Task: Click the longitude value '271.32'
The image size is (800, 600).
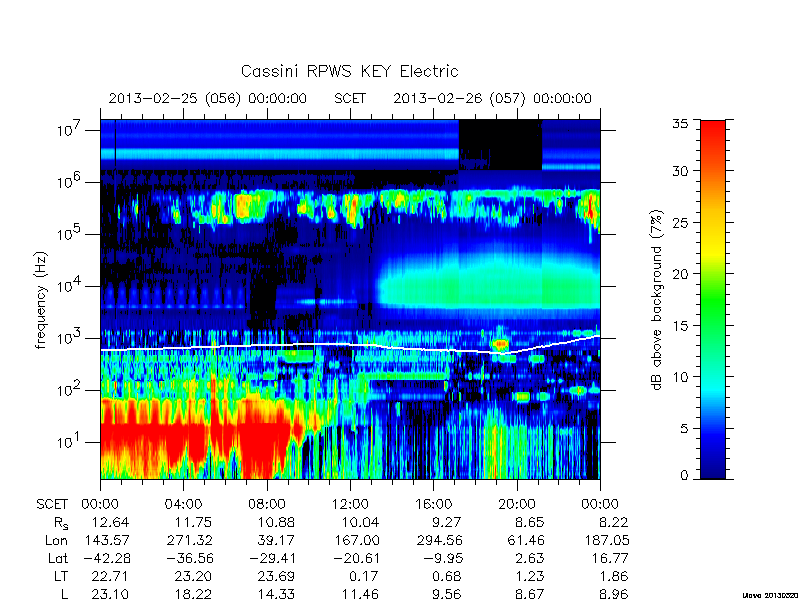Action: (189, 540)
